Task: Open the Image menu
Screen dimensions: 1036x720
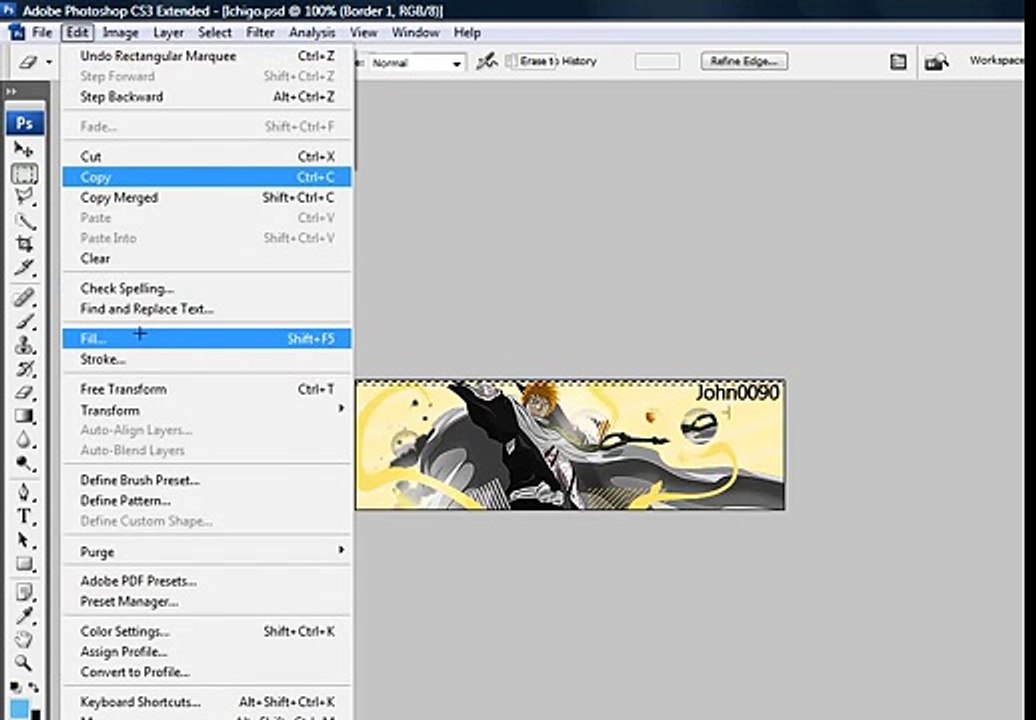Action: 120,32
